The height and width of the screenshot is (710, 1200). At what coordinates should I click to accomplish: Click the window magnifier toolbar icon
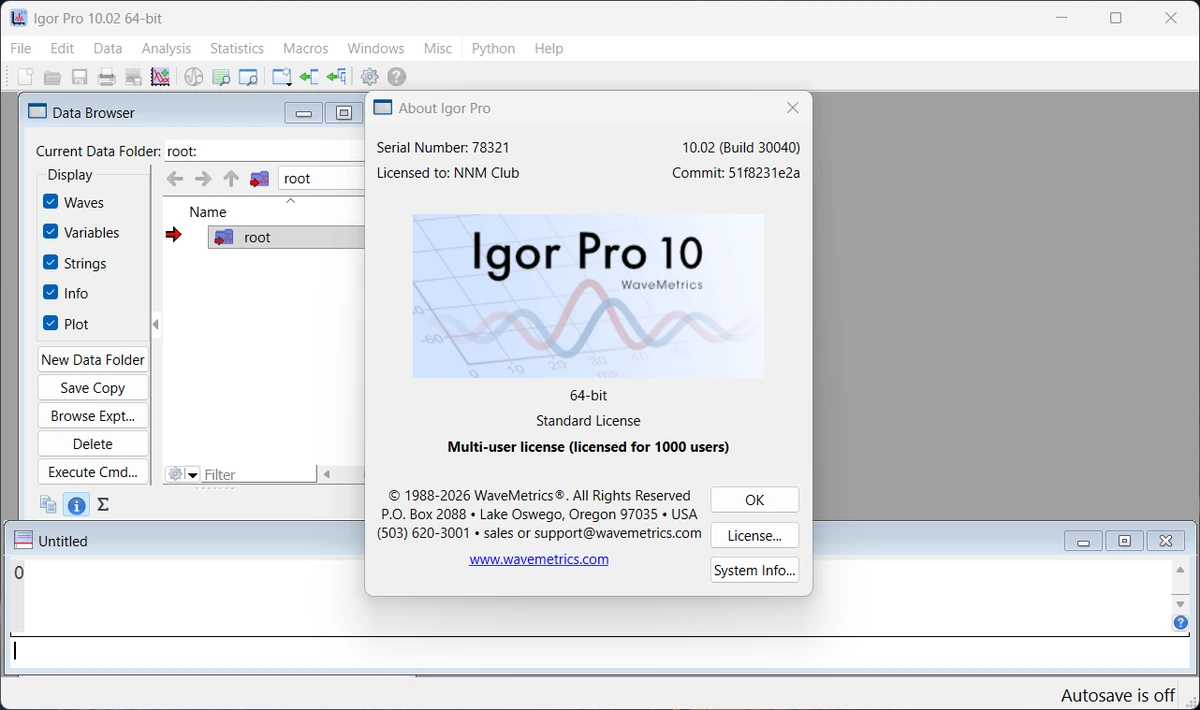coord(248,77)
